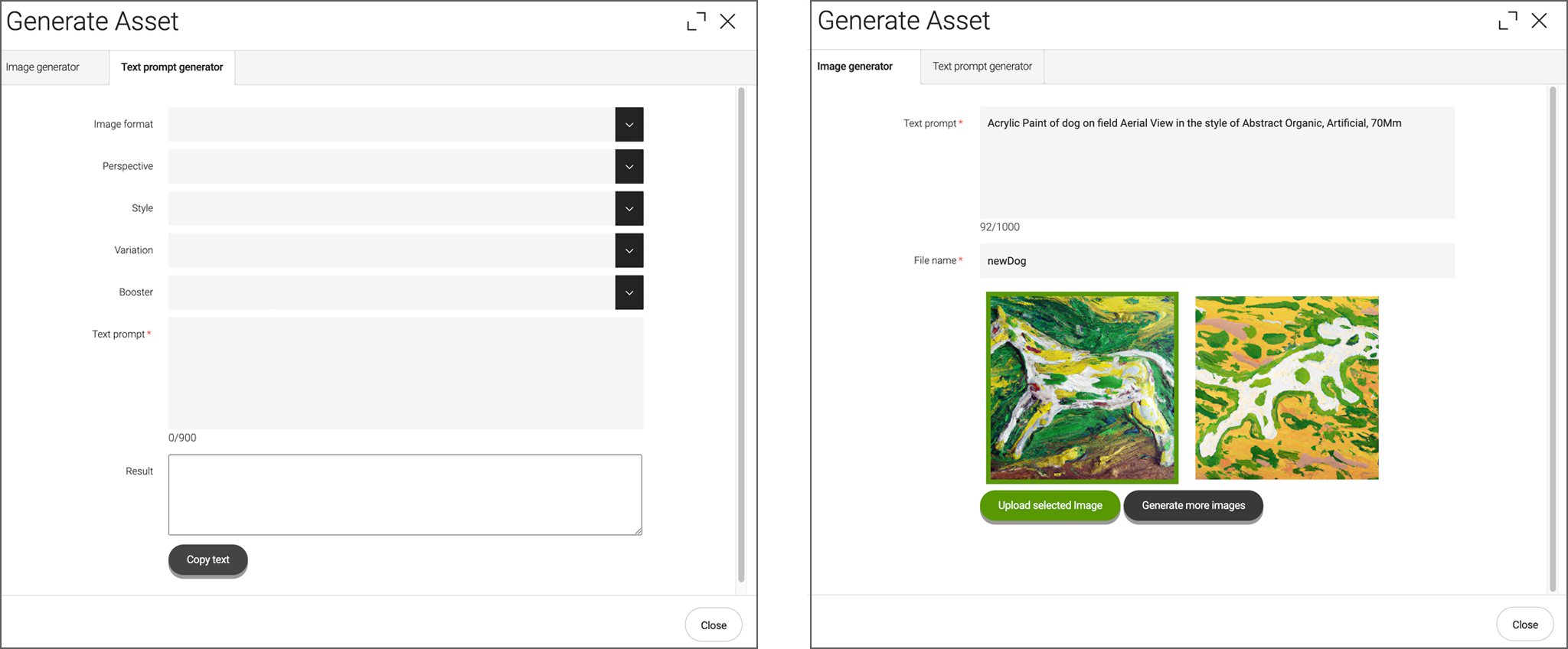Select the green-bordered dog painting thumbnail
1568x649 pixels.
click(x=1082, y=388)
